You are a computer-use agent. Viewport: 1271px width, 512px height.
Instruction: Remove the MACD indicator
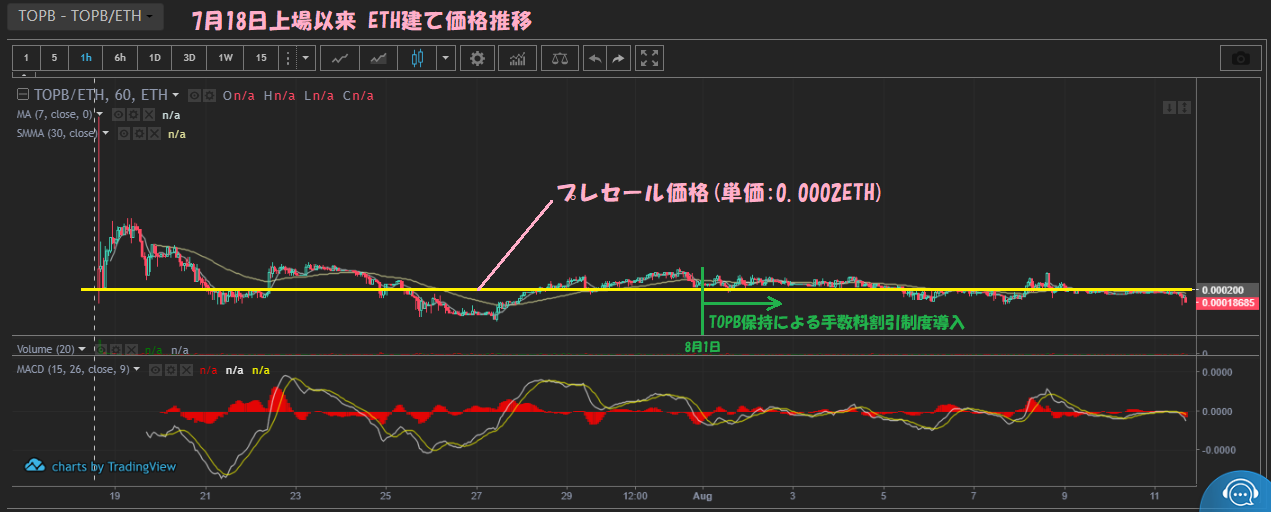coord(185,369)
